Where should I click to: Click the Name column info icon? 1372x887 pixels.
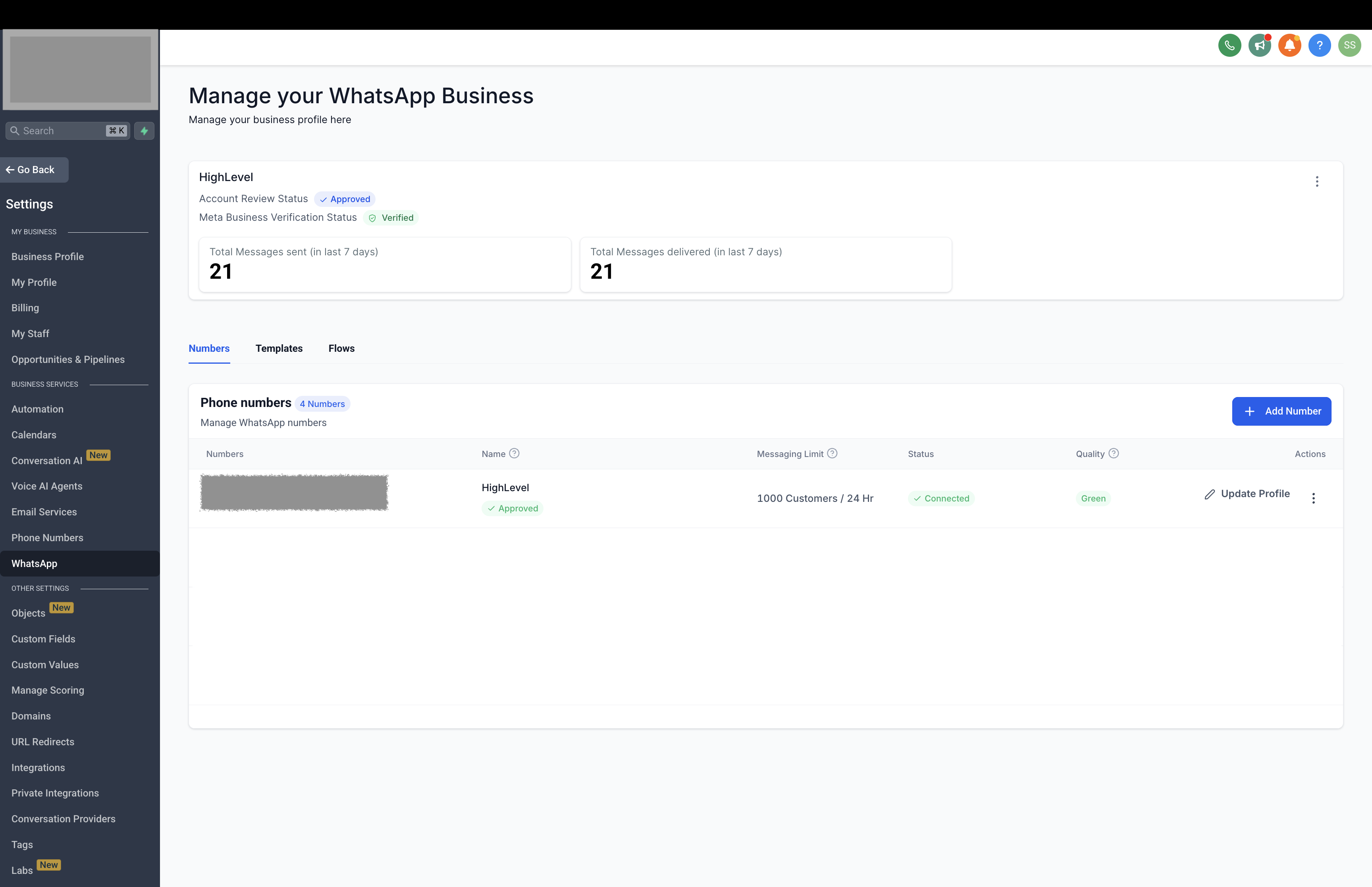click(514, 453)
